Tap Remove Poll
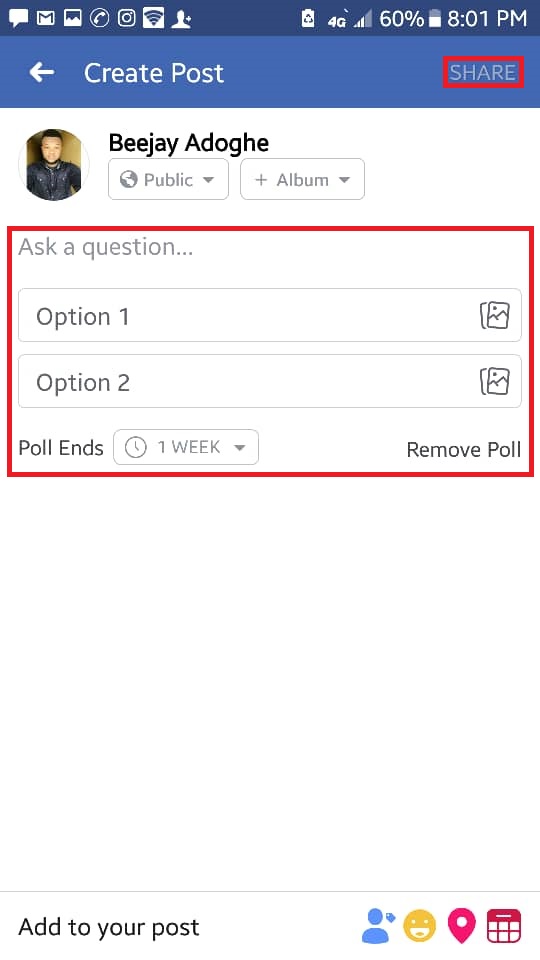The height and width of the screenshot is (960, 540). click(463, 449)
